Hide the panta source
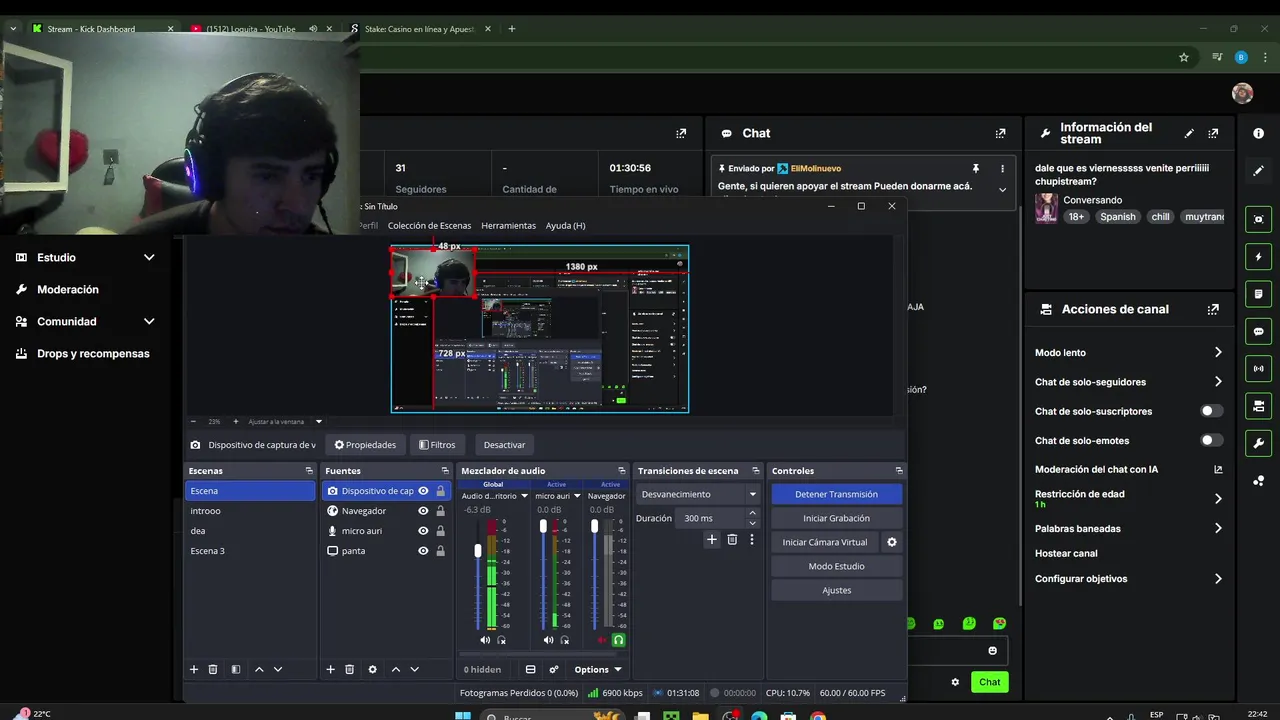The width and height of the screenshot is (1280, 720). click(423, 551)
